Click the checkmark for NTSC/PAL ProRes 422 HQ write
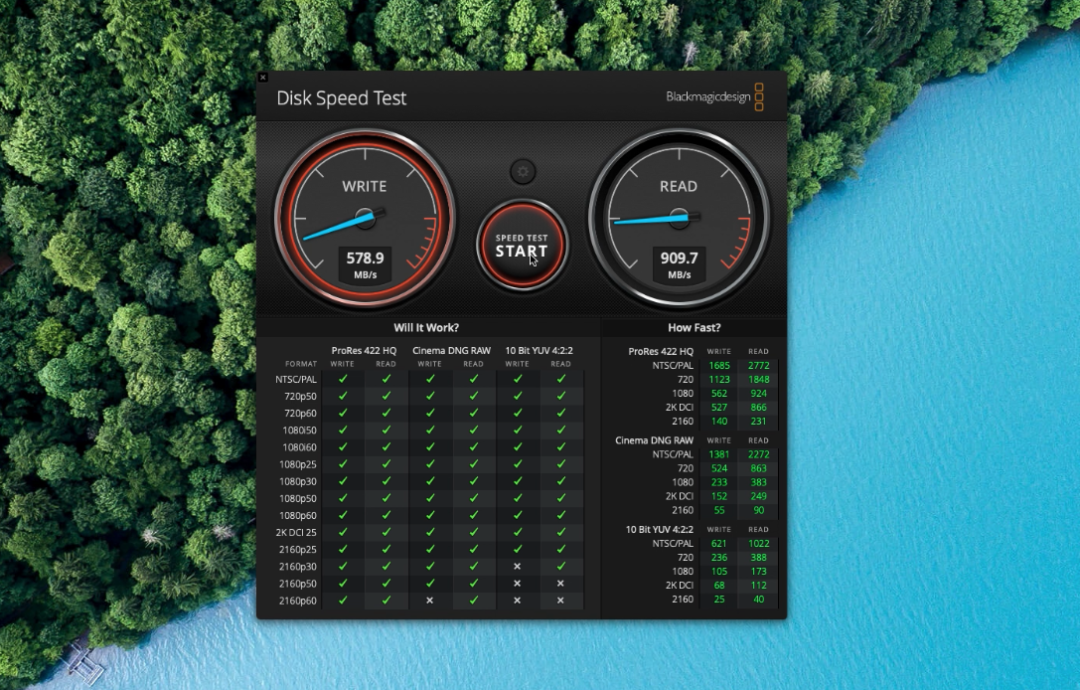Screen dimensions: 1080x690 pos(343,379)
